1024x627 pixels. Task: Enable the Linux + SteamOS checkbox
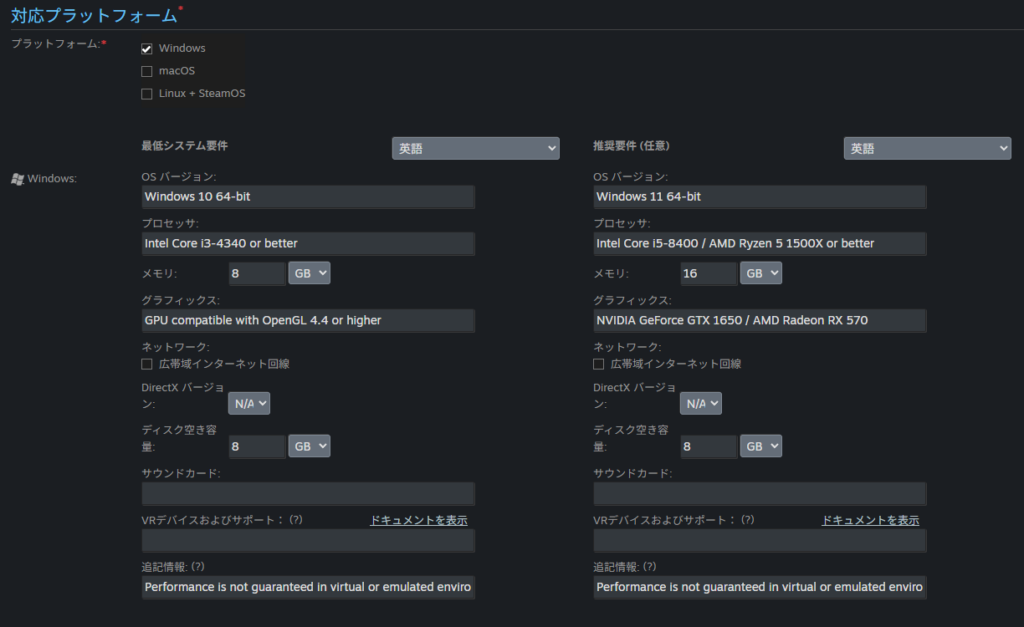tap(147, 94)
